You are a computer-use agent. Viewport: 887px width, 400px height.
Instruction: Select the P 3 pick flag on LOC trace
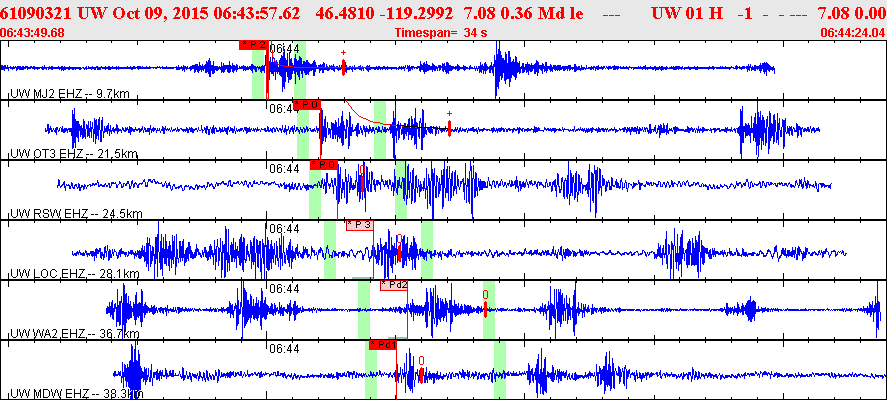coord(360,225)
